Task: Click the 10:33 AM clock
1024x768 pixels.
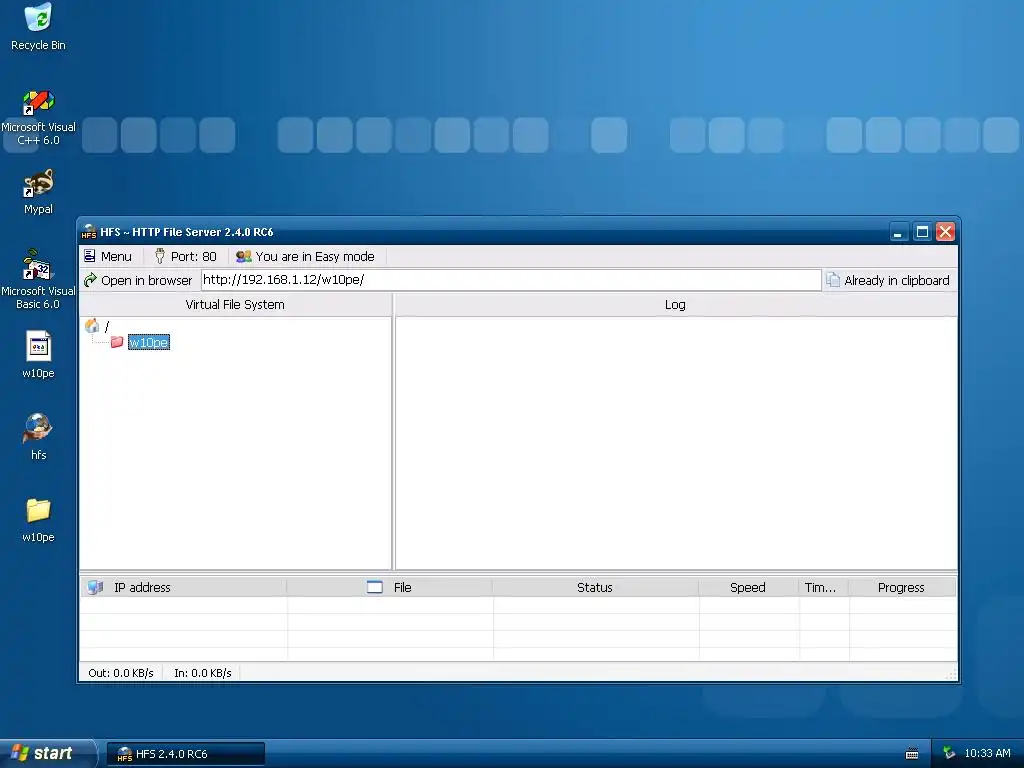Action: click(987, 754)
